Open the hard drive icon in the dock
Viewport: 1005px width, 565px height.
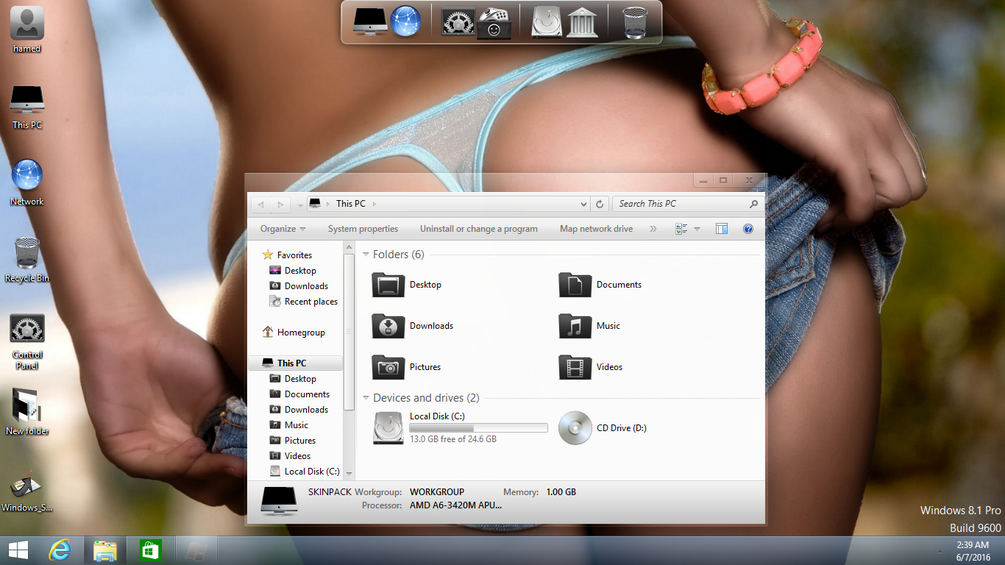click(x=546, y=22)
